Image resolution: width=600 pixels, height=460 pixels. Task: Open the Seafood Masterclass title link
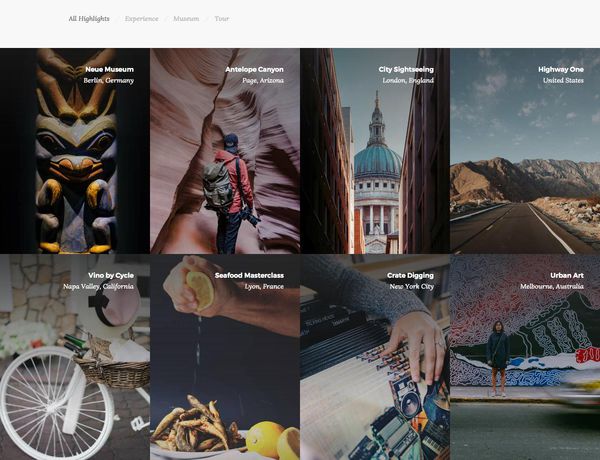[249, 275]
